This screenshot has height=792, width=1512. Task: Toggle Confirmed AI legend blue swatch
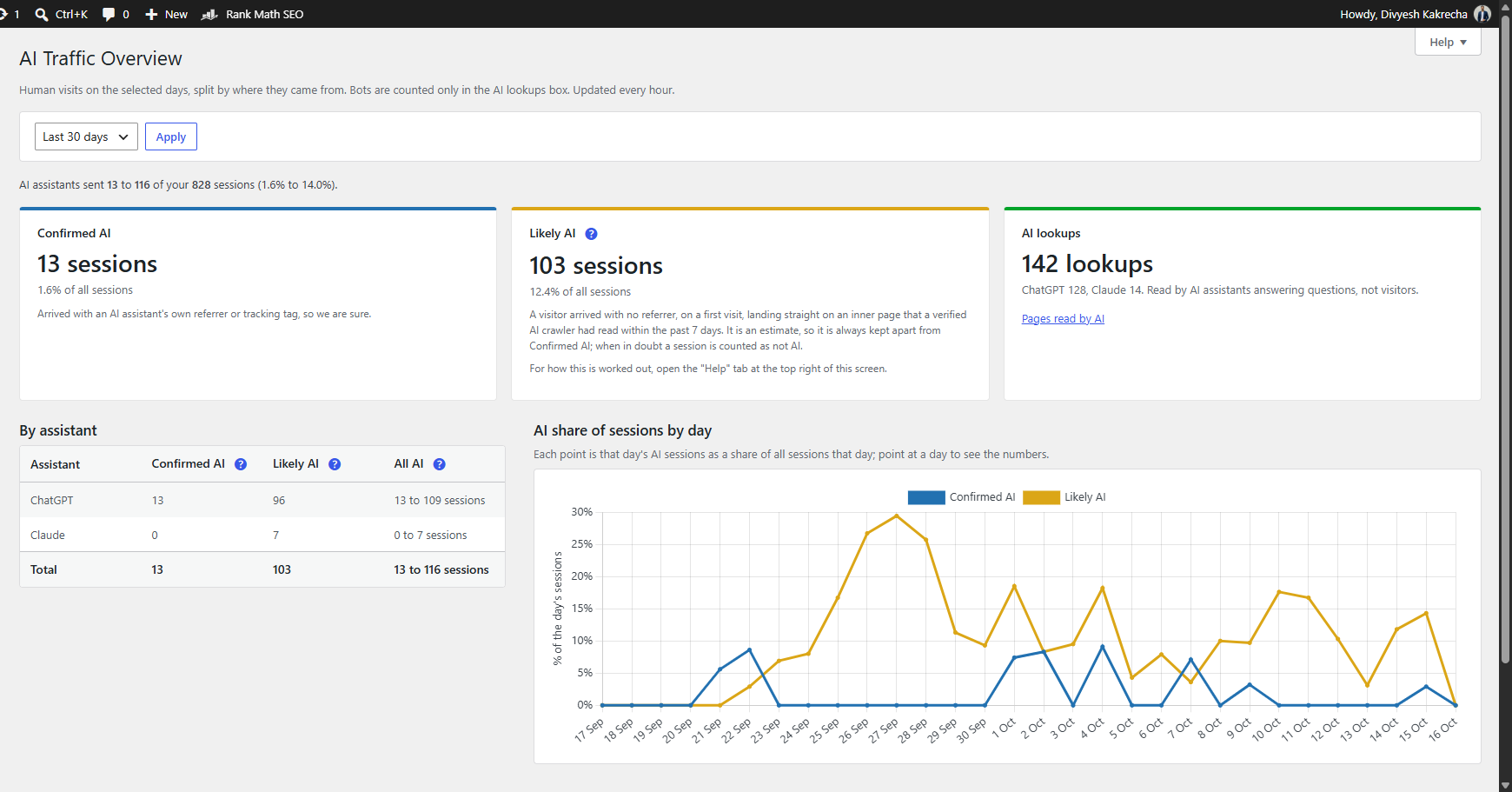click(x=926, y=497)
